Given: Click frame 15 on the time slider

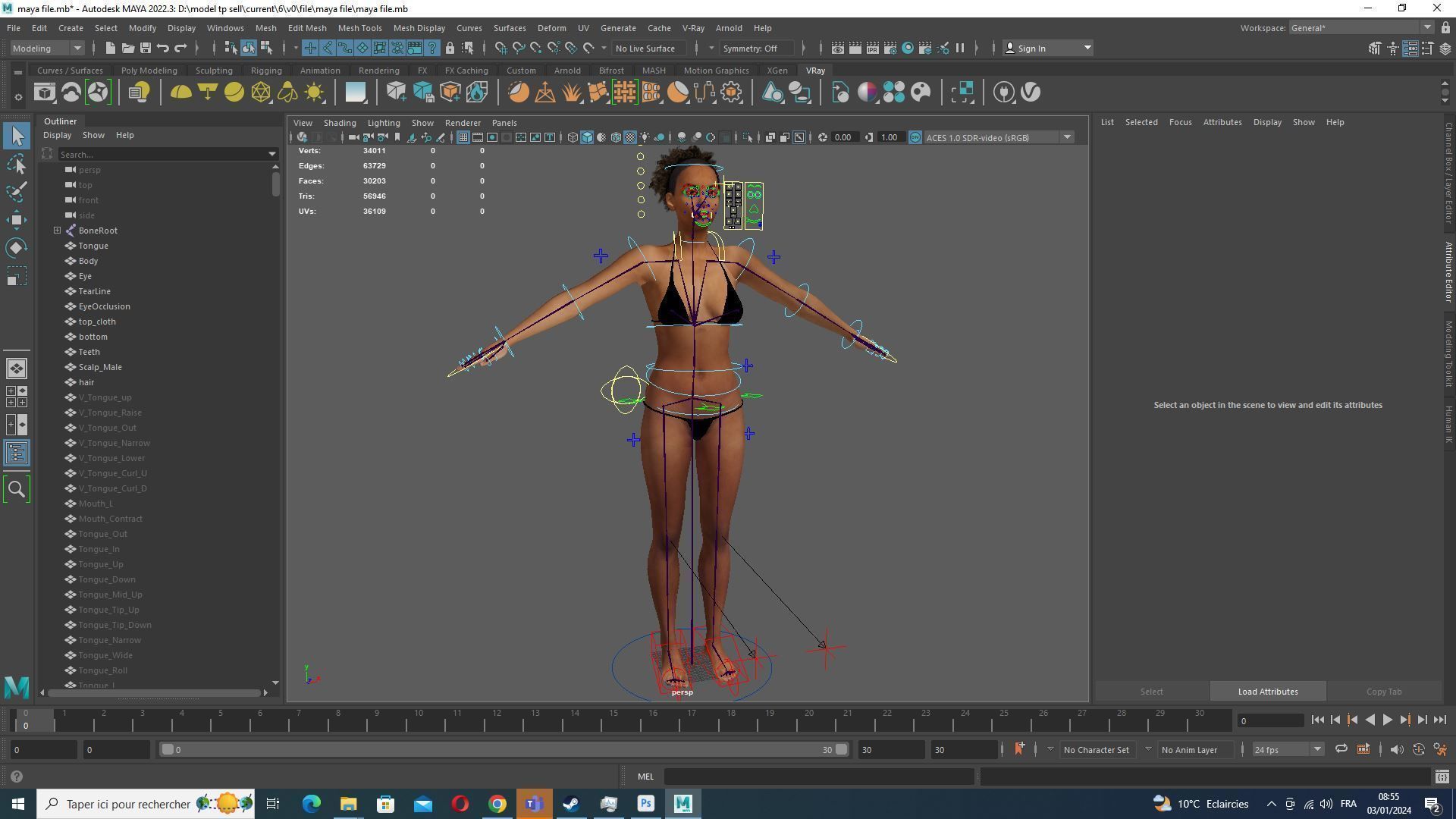Looking at the screenshot, I should (613, 719).
